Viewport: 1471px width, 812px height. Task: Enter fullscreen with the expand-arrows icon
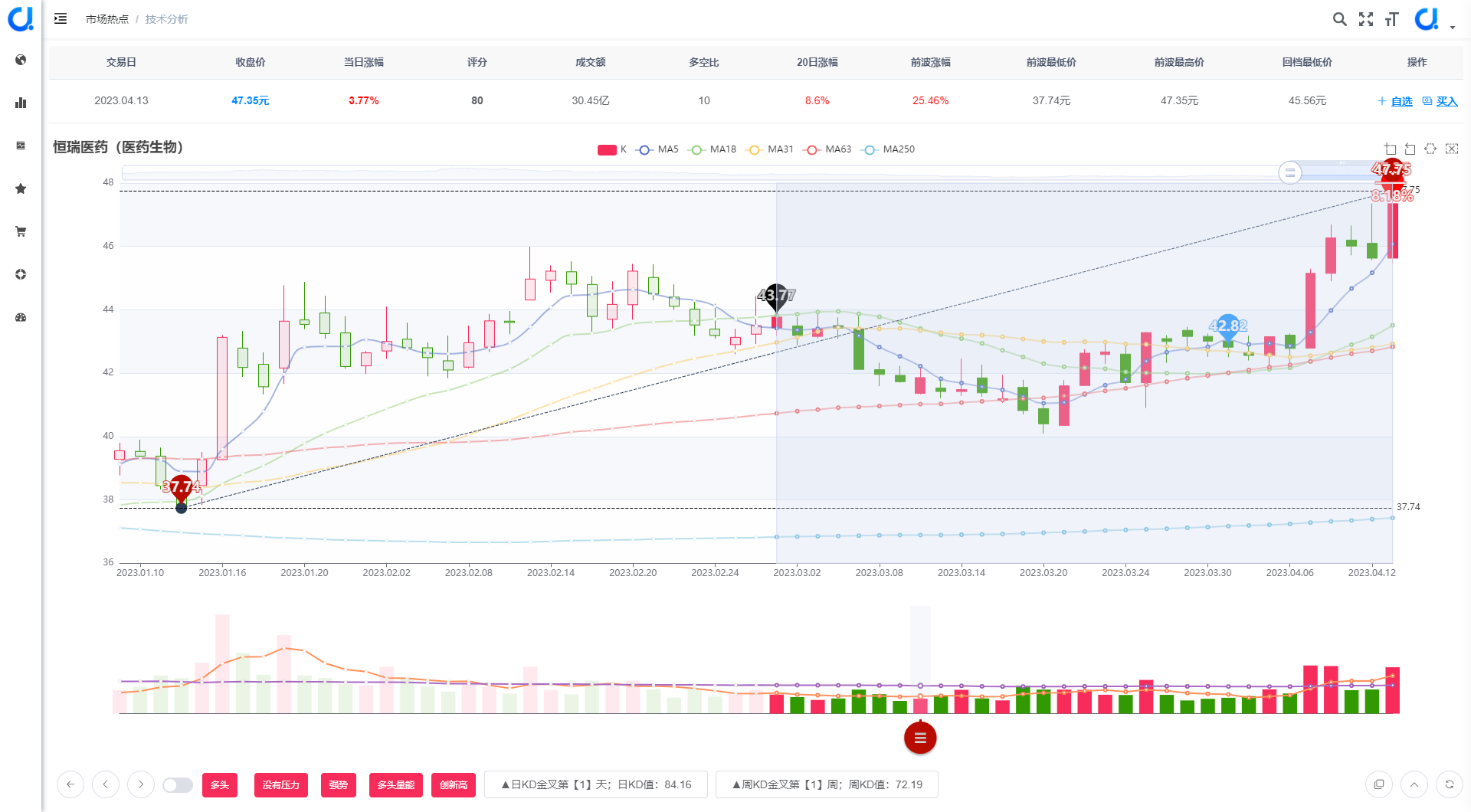click(1366, 19)
